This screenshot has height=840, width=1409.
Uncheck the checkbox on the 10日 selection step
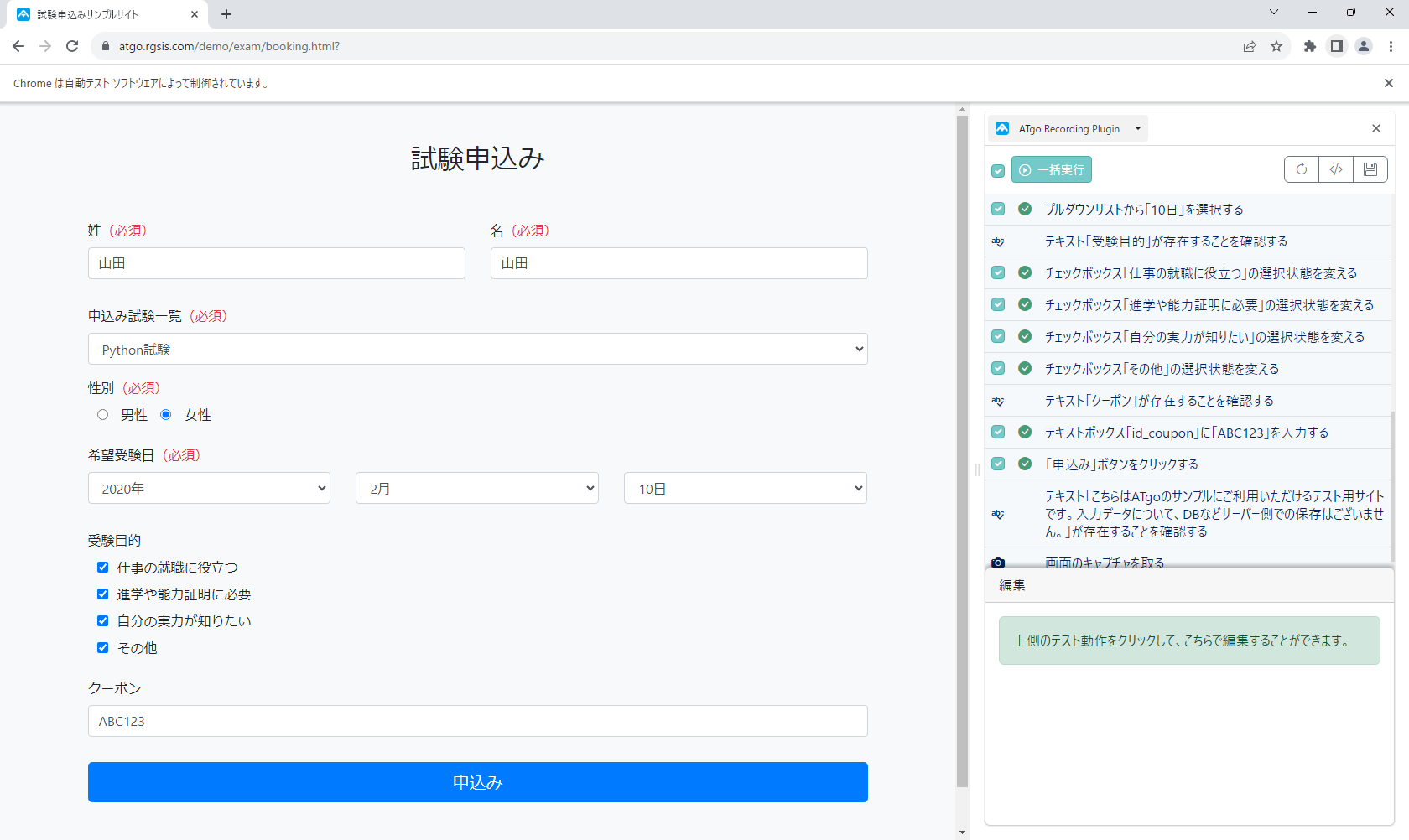pos(997,209)
